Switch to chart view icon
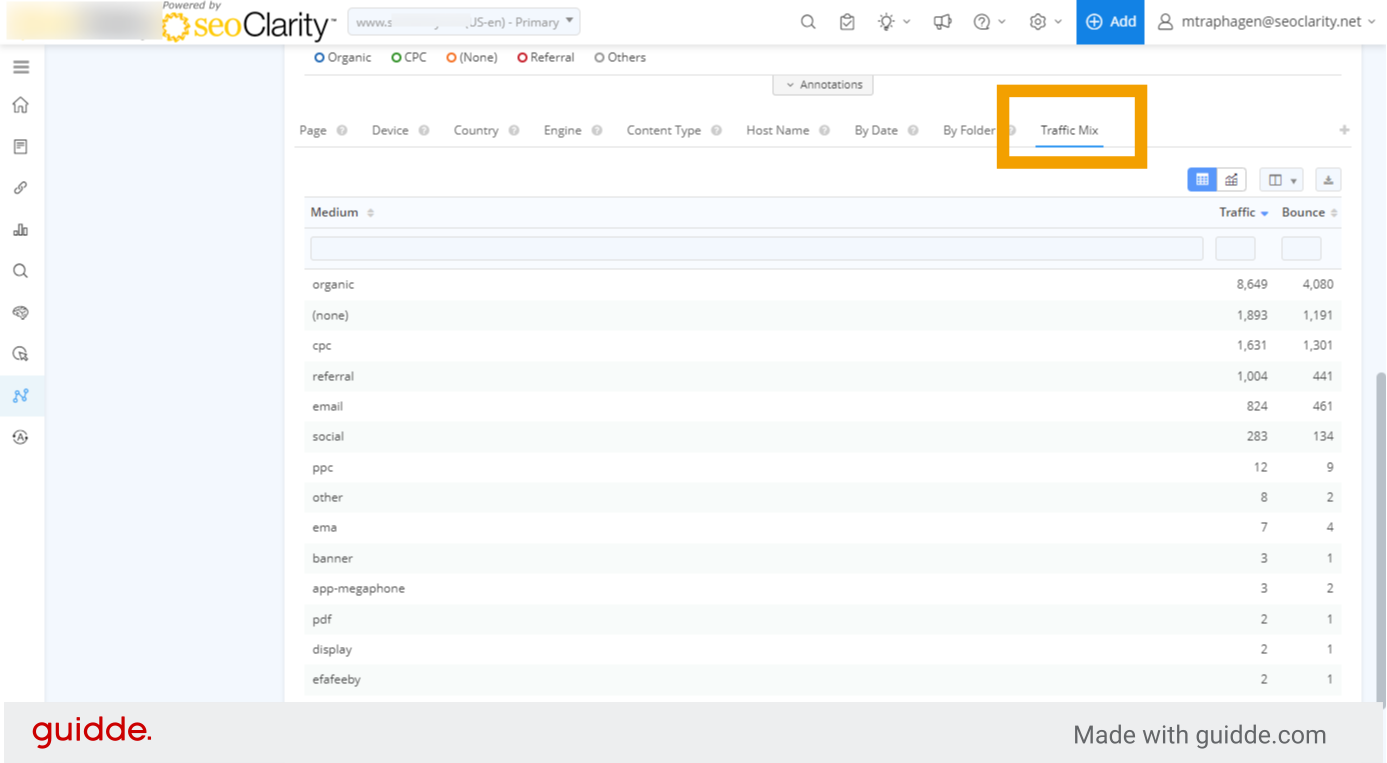 tap(1232, 180)
